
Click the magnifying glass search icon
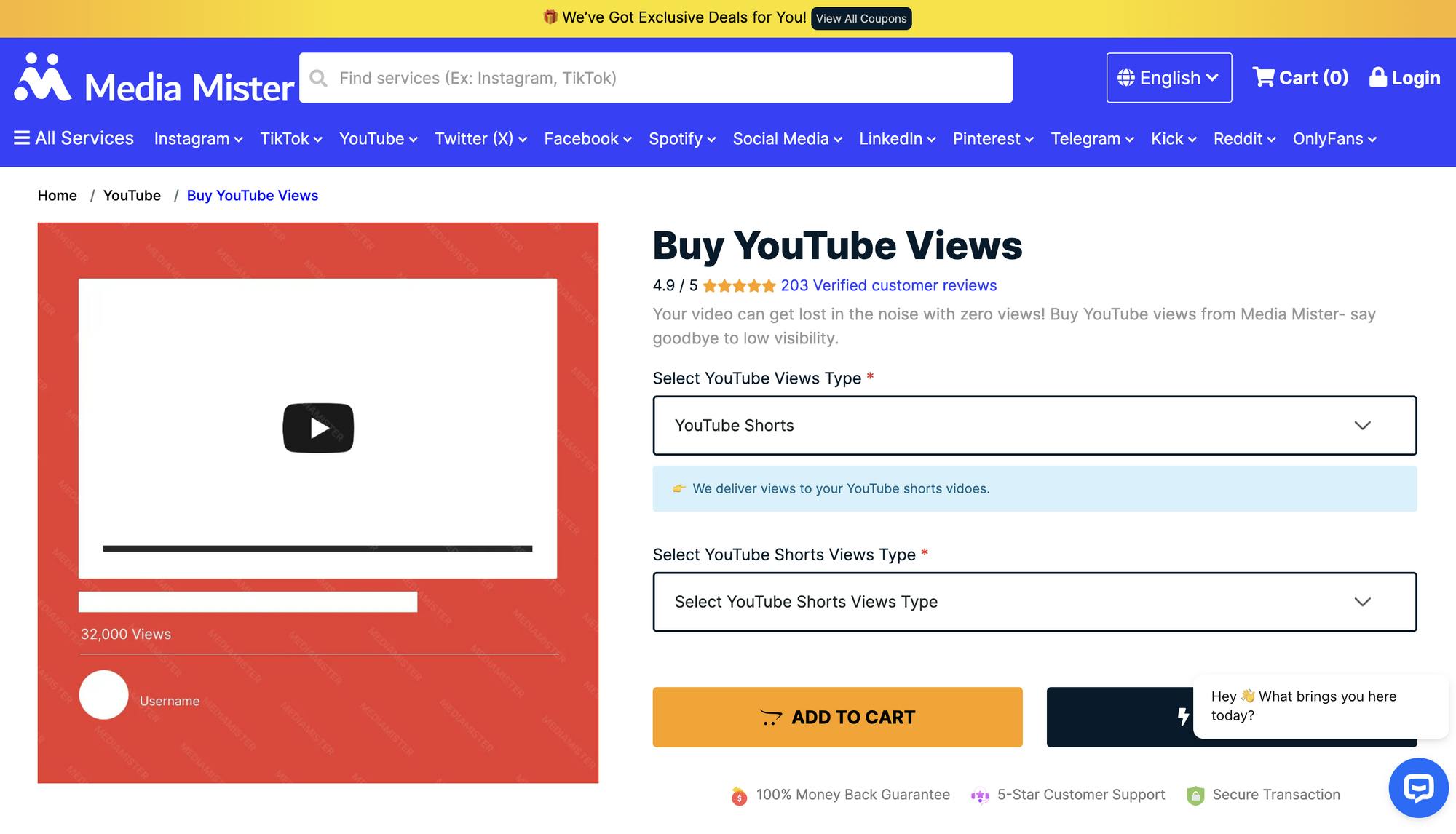coord(318,77)
